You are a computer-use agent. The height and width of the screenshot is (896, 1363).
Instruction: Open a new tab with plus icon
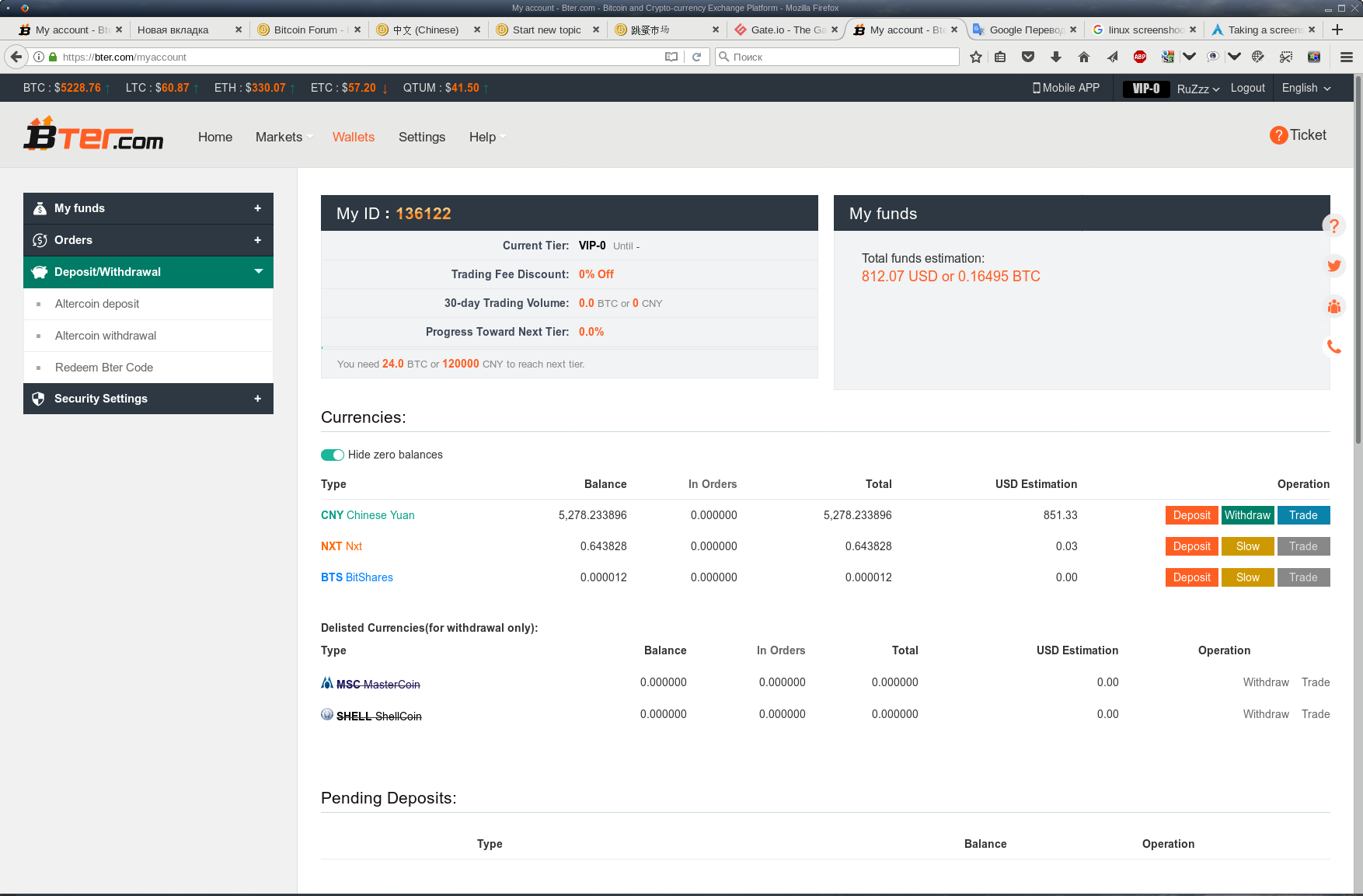click(1337, 30)
